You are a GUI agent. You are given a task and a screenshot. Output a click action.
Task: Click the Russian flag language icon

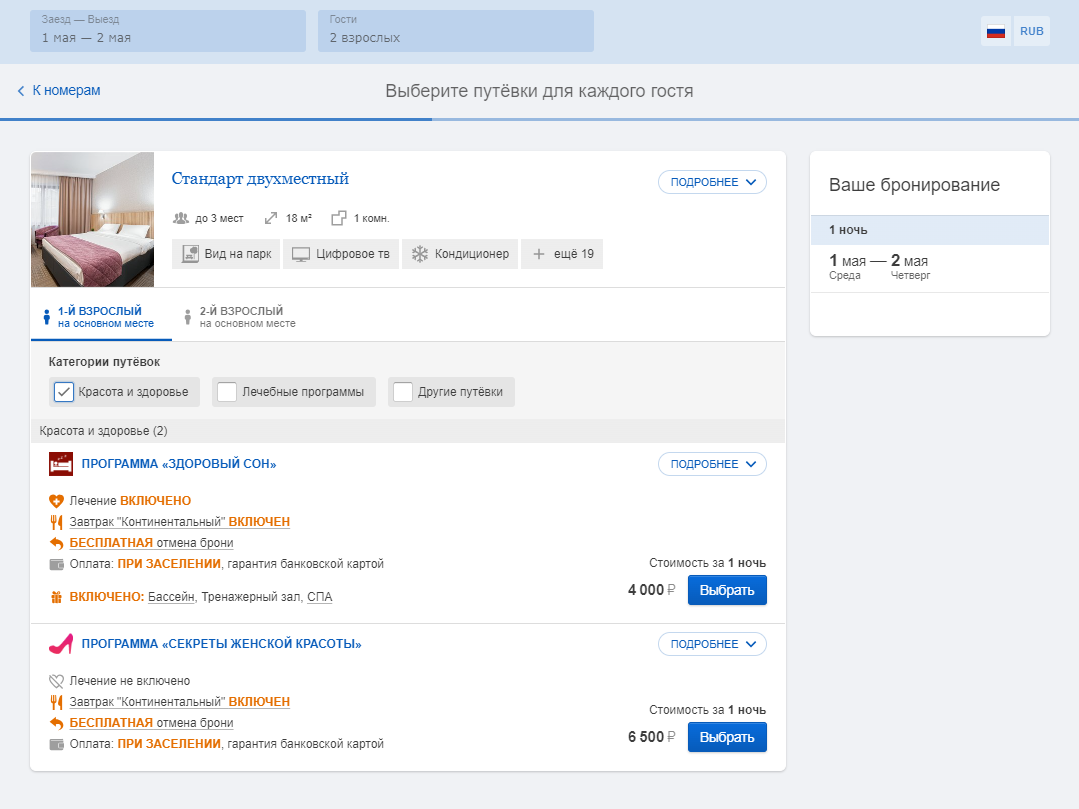996,31
